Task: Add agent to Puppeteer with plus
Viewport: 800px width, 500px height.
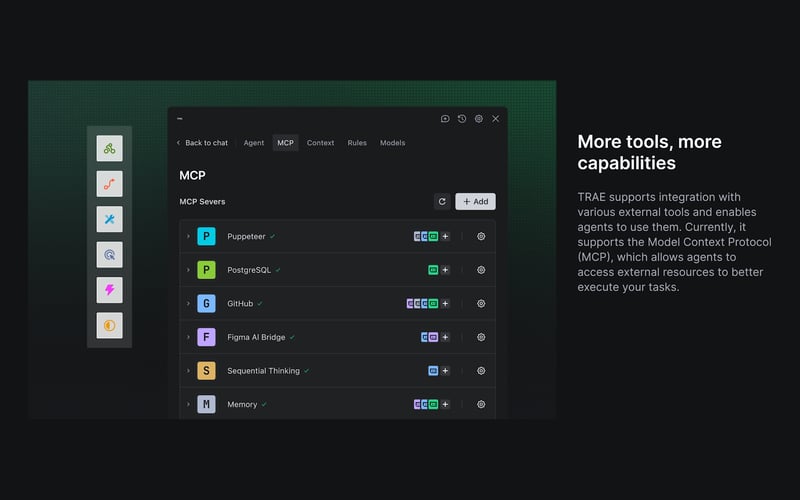Action: [x=445, y=236]
